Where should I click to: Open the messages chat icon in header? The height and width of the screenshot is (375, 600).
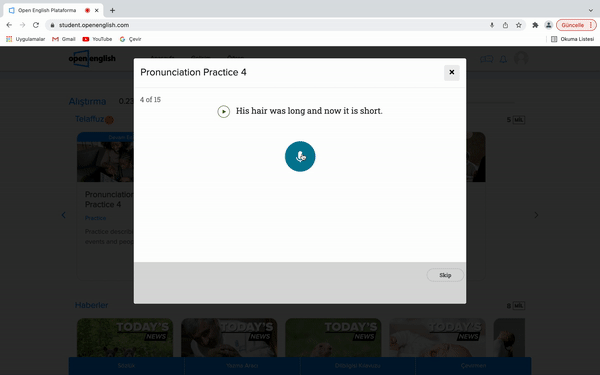tap(486, 59)
